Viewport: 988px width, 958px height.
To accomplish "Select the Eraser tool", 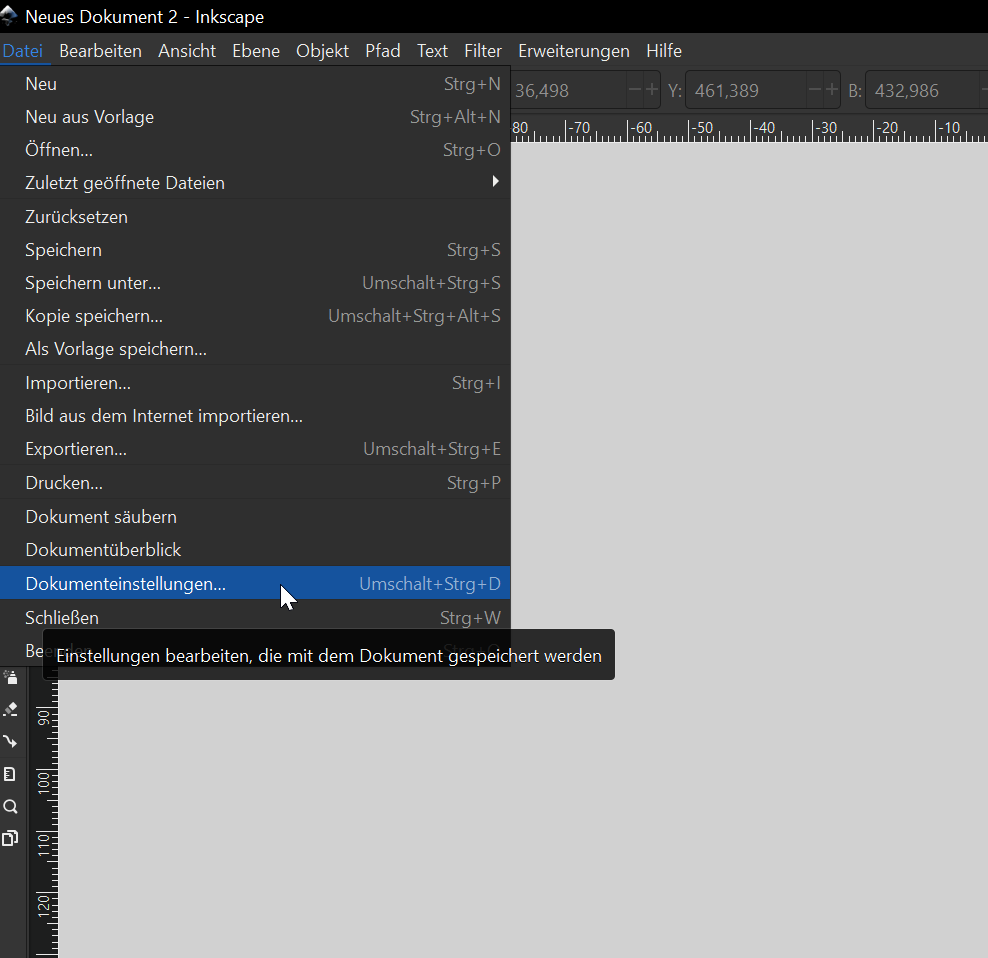I will (10, 710).
